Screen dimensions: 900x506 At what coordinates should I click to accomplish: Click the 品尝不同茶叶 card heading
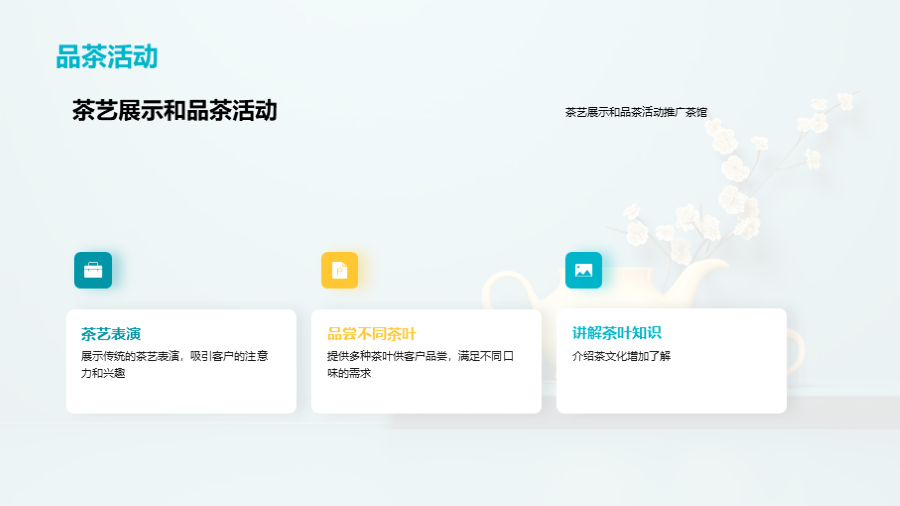pos(371,334)
